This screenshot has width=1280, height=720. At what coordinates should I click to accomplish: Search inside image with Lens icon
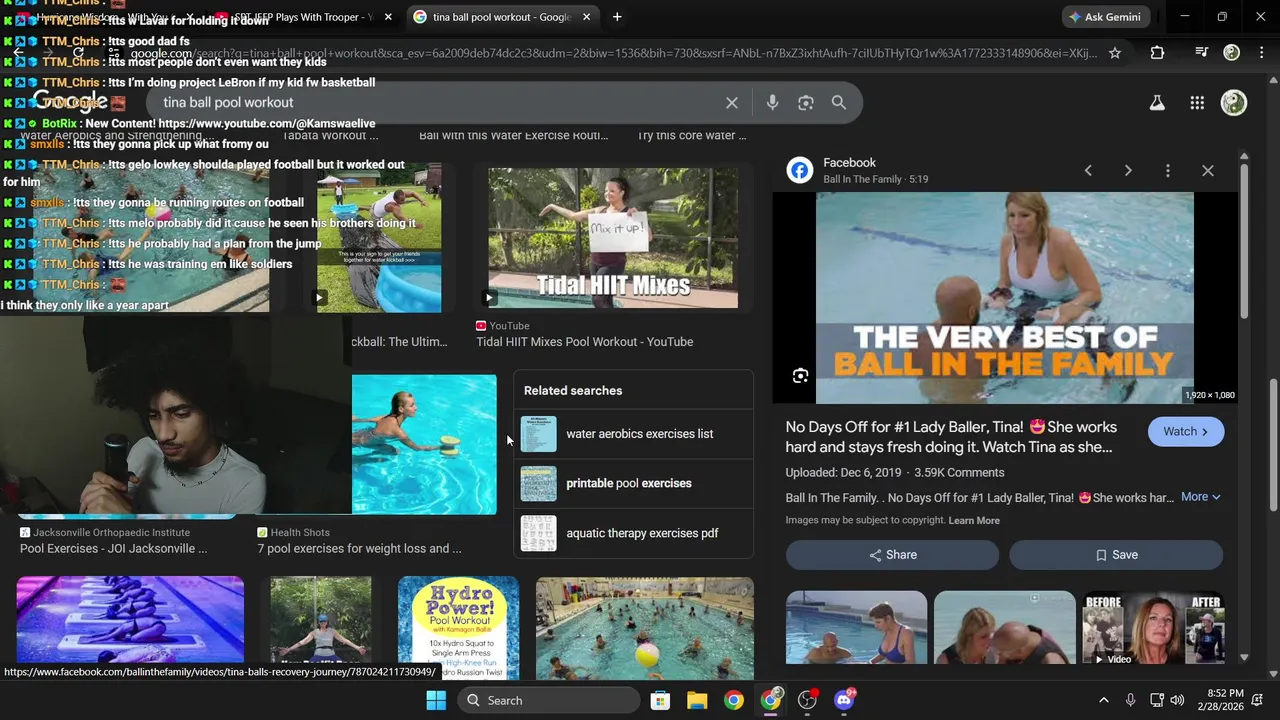(x=800, y=376)
